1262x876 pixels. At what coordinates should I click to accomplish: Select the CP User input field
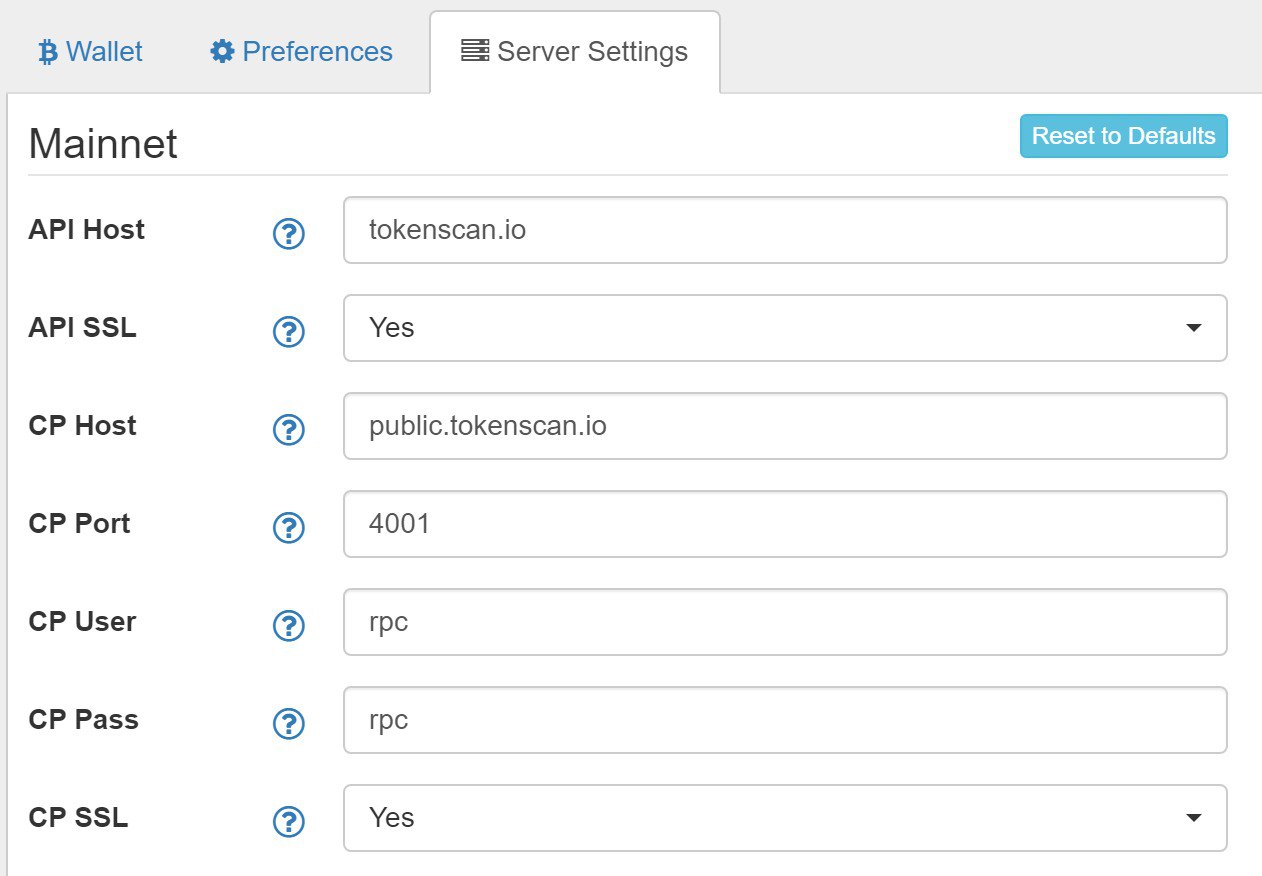tap(785, 622)
